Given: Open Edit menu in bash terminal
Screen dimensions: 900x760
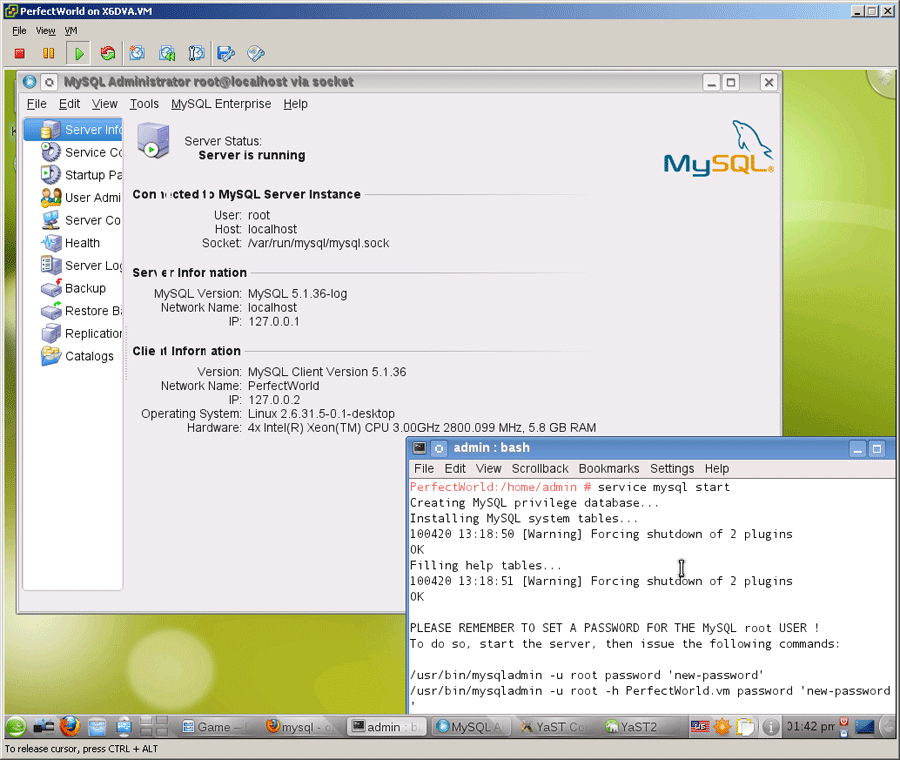Looking at the screenshot, I should (x=455, y=468).
